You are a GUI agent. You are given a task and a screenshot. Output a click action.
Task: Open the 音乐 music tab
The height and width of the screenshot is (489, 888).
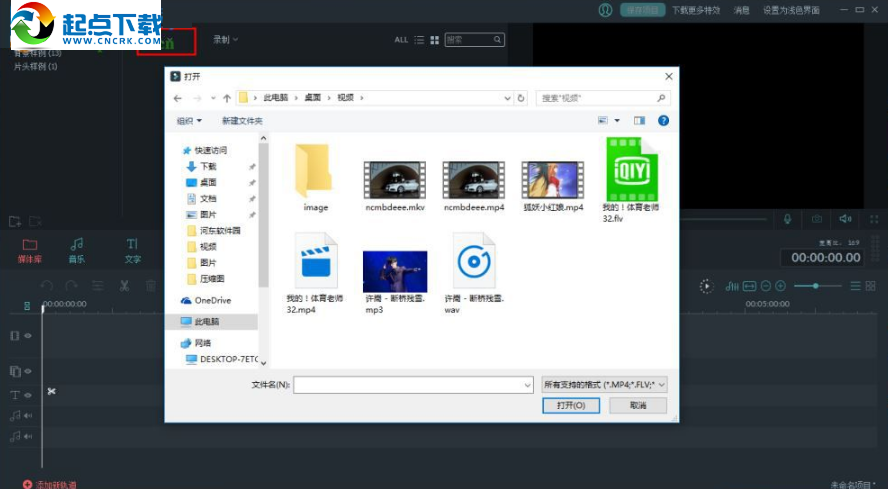pyautogui.click(x=76, y=250)
